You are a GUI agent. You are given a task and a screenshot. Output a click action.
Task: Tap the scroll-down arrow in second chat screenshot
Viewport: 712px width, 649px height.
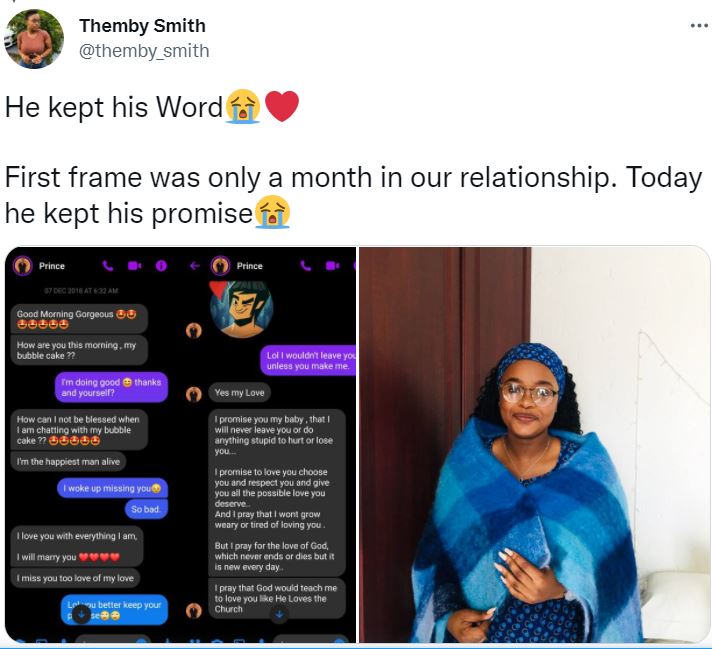(x=280, y=614)
